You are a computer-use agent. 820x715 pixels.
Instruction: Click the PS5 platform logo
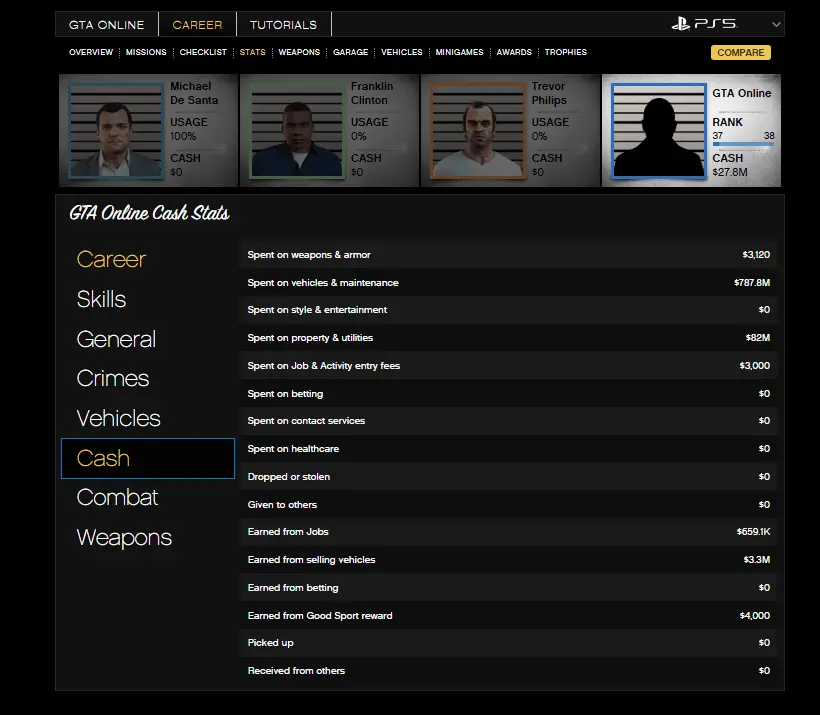click(x=704, y=24)
